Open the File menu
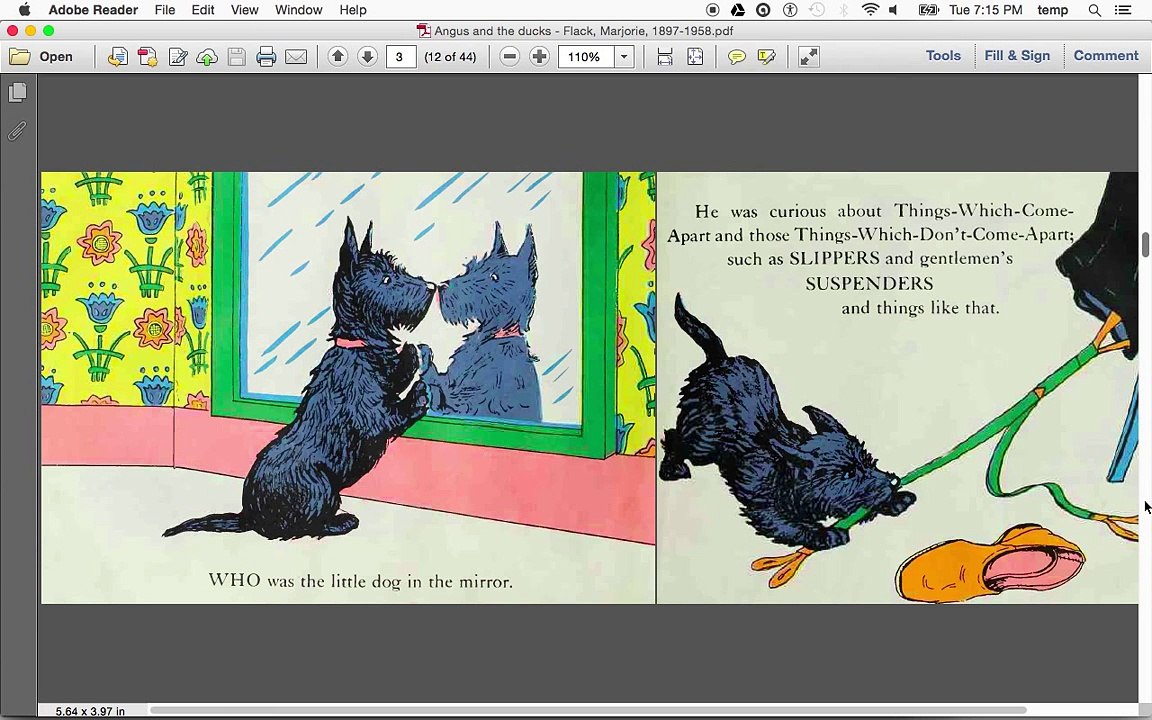The image size is (1152, 720). [x=165, y=10]
